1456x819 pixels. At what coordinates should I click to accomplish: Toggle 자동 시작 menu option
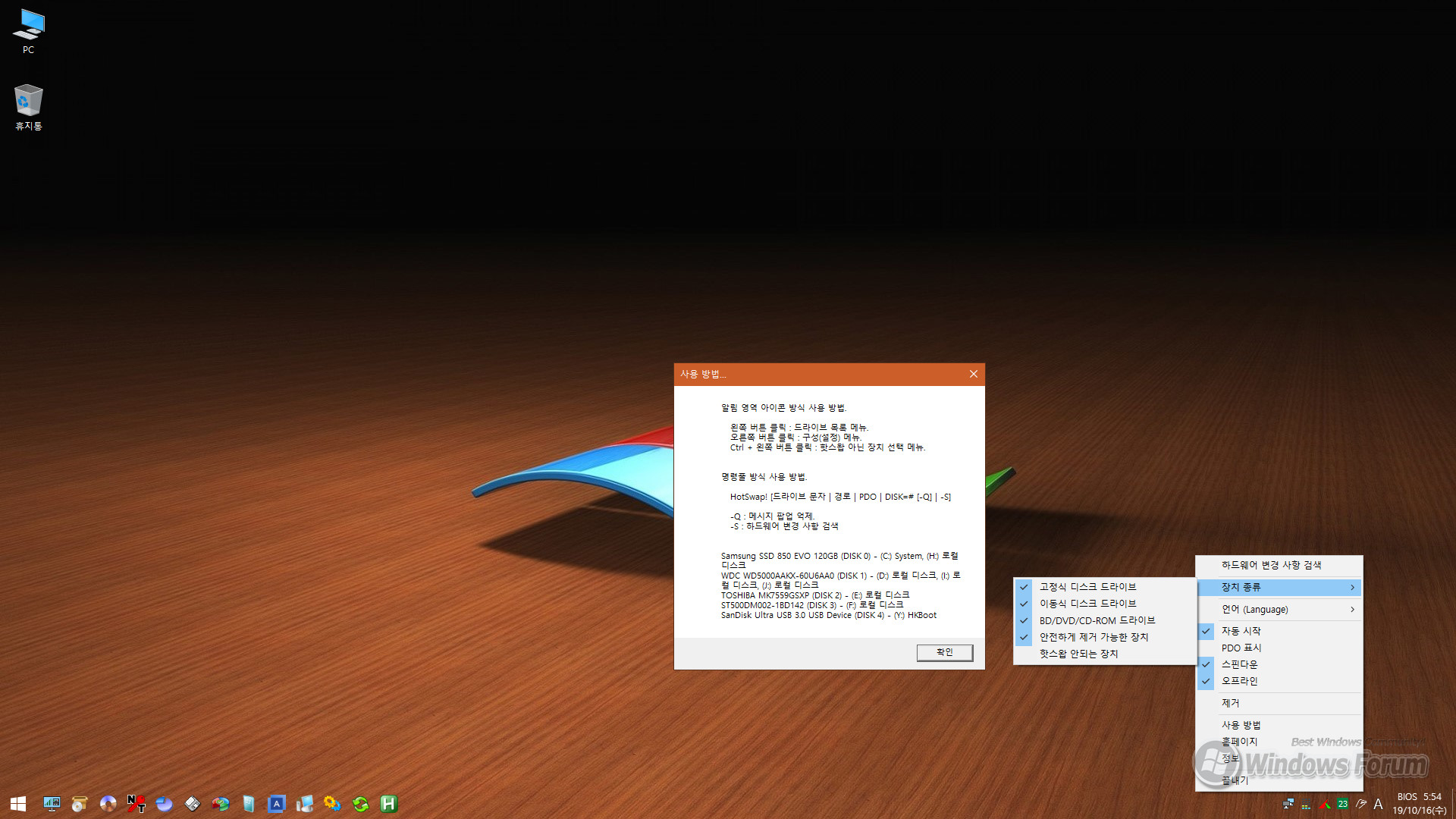coord(1279,631)
